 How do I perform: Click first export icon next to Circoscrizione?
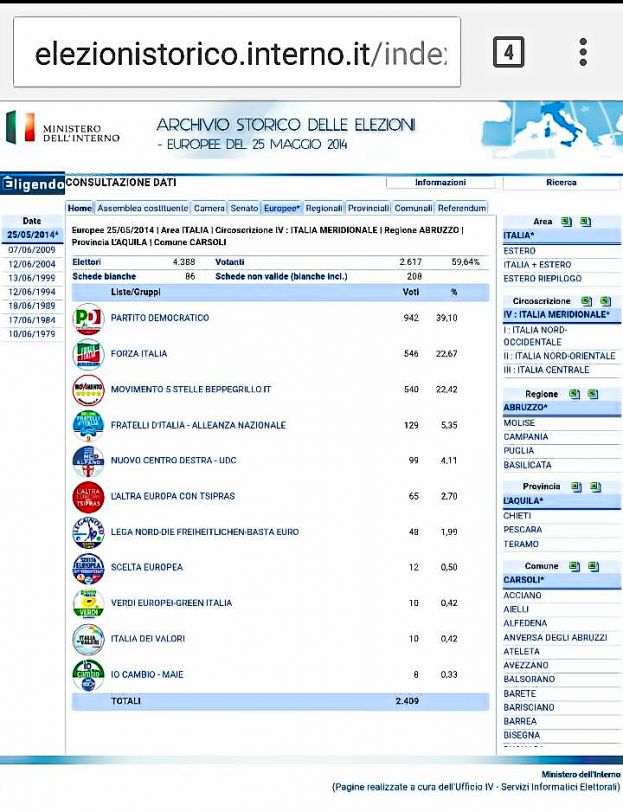tap(586, 301)
